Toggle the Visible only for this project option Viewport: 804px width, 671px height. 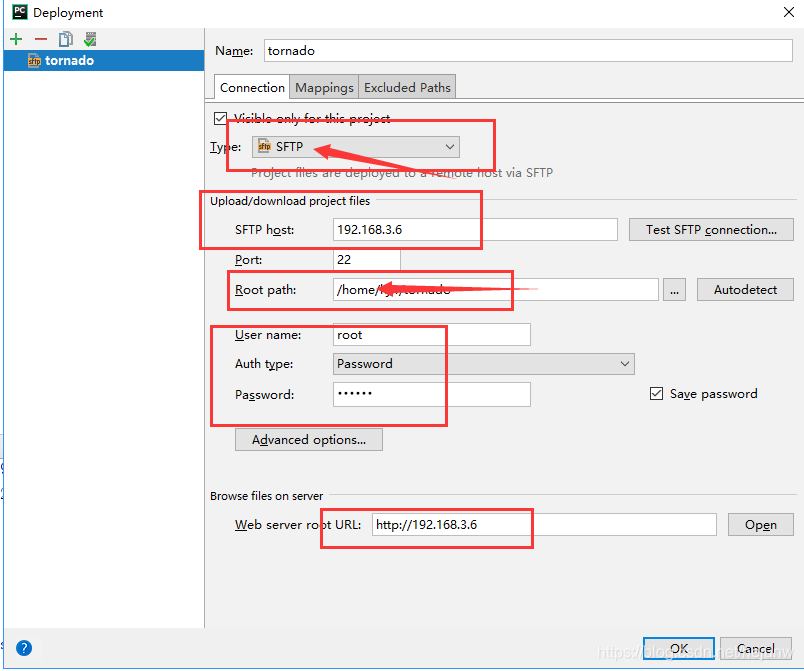pyautogui.click(x=222, y=118)
